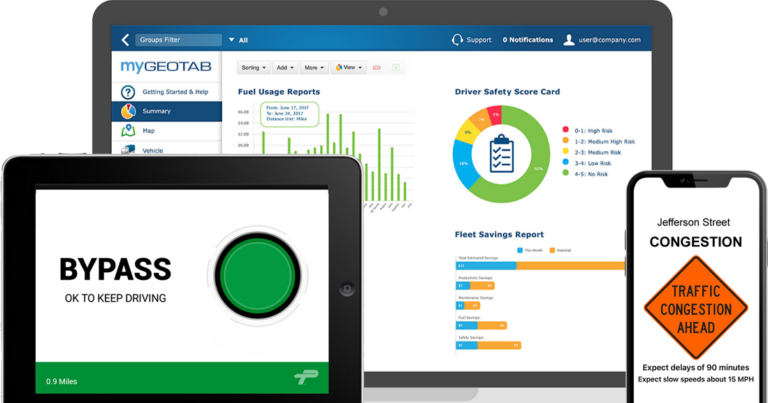768x403 pixels.
Task: Select the Map pin icon
Action: coord(127,131)
